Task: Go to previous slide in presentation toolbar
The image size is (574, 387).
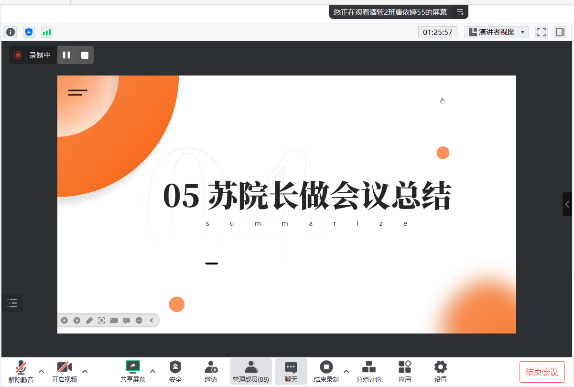Action: pos(64,320)
